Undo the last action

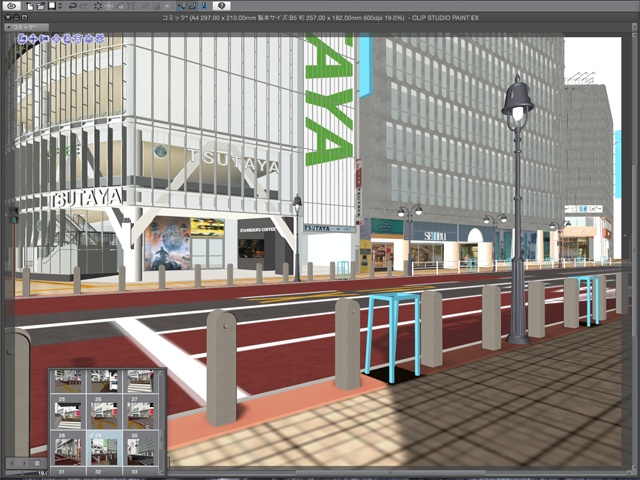(73, 6)
